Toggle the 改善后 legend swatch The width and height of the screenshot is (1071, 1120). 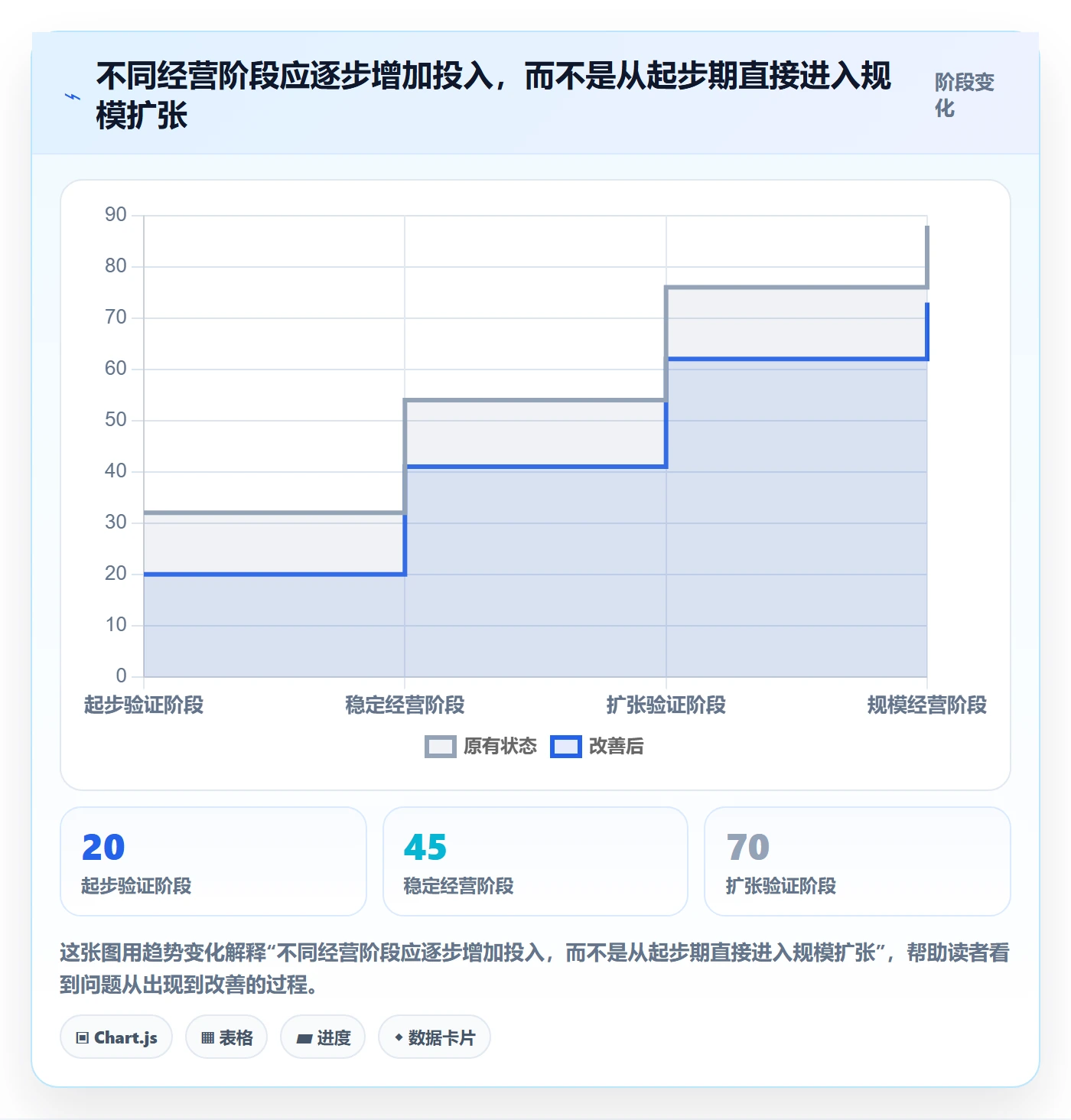[566, 747]
